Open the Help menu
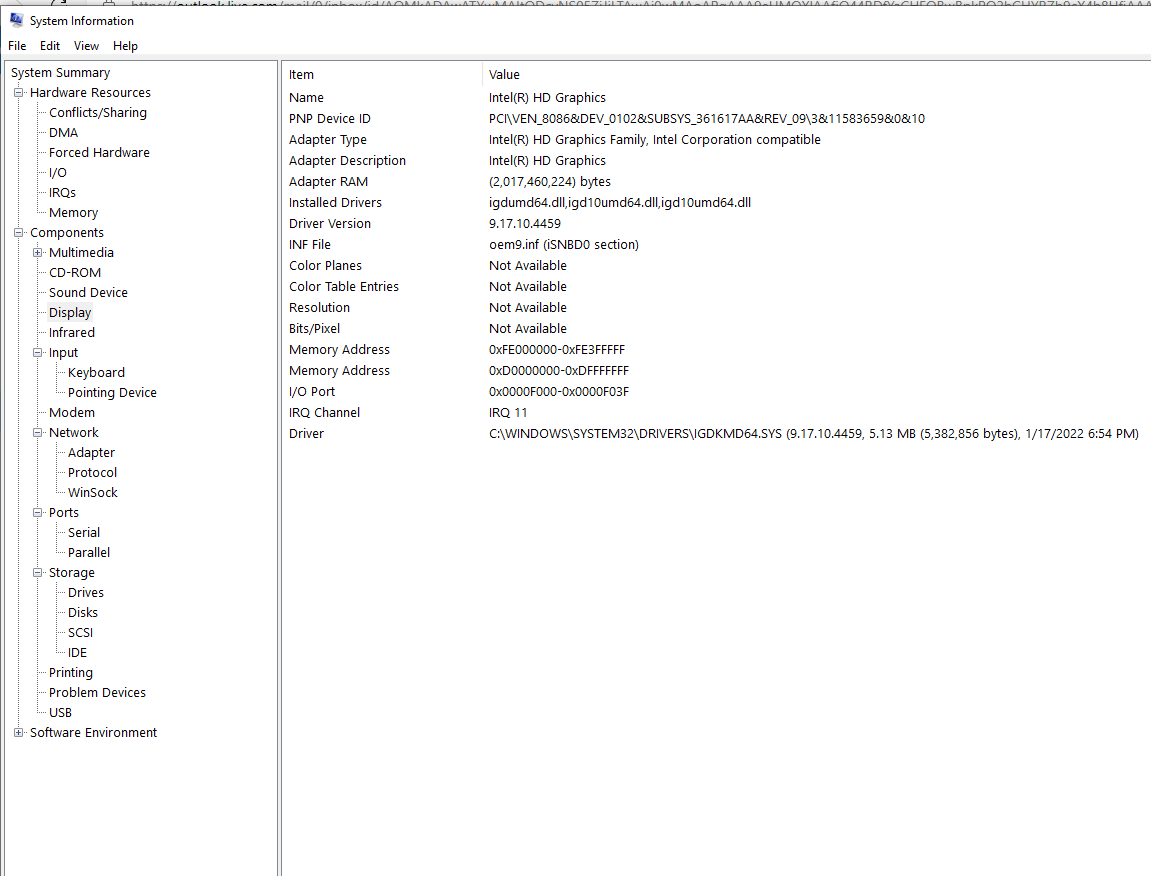This screenshot has height=876, width=1151. [125, 46]
